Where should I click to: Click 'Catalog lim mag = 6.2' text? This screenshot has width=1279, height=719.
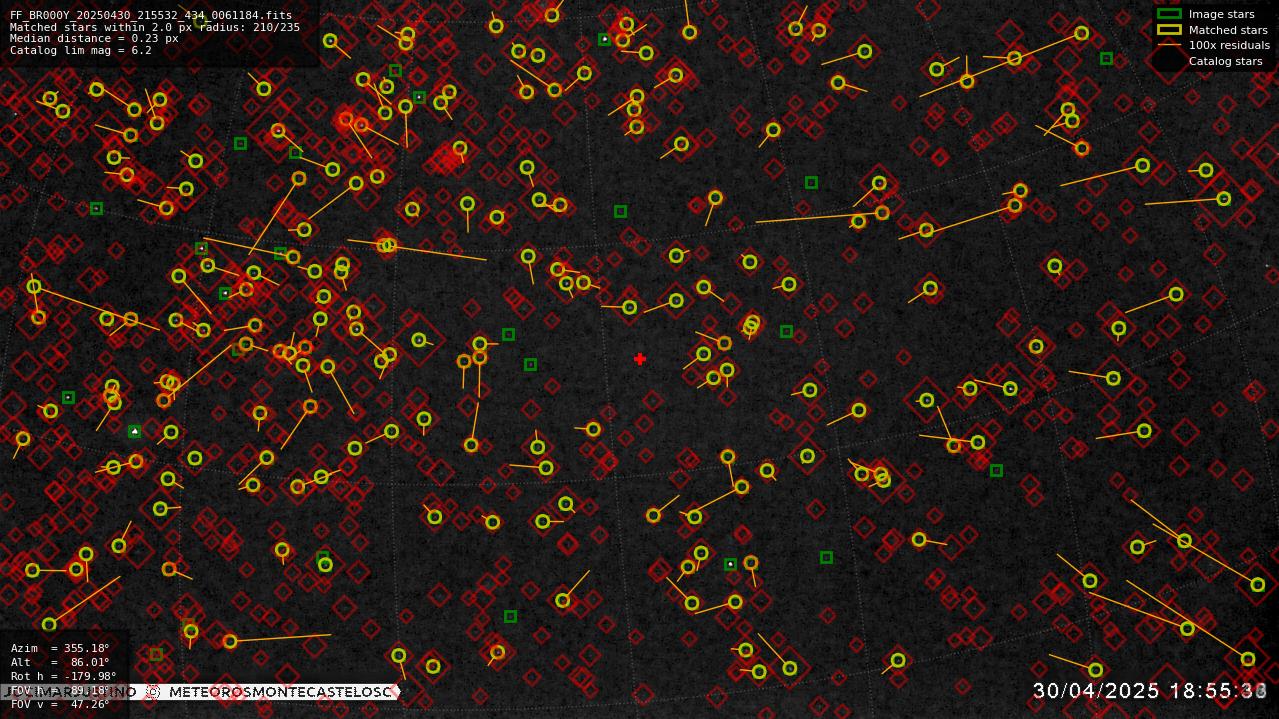81,50
